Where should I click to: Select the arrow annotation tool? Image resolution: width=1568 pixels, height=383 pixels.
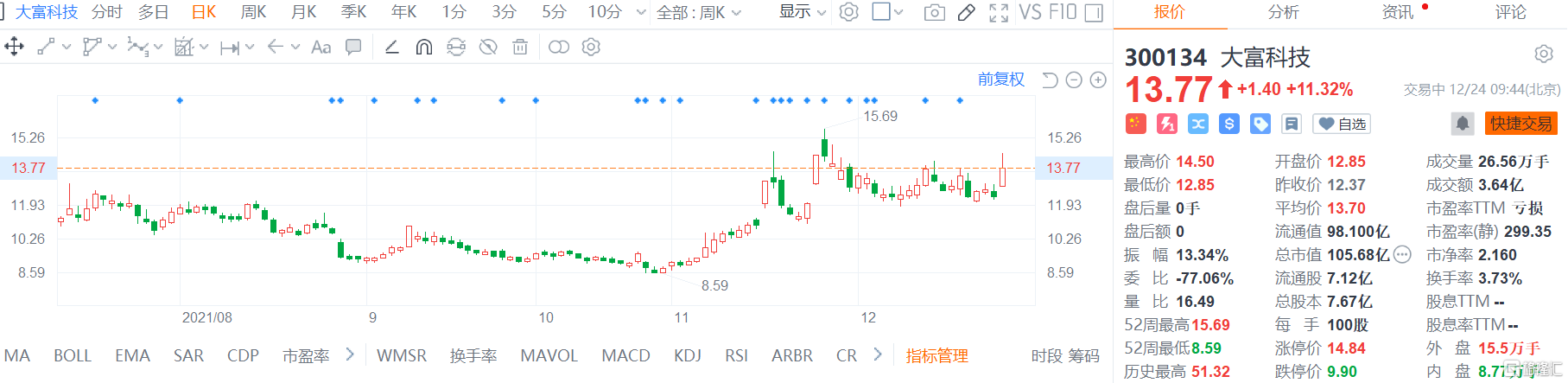pyautogui.click(x=276, y=47)
